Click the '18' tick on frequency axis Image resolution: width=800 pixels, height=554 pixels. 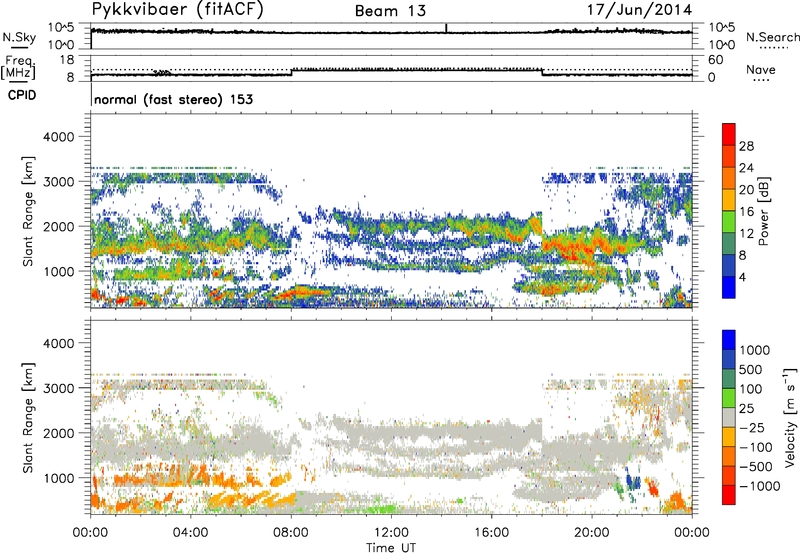pyautogui.click(x=67, y=60)
